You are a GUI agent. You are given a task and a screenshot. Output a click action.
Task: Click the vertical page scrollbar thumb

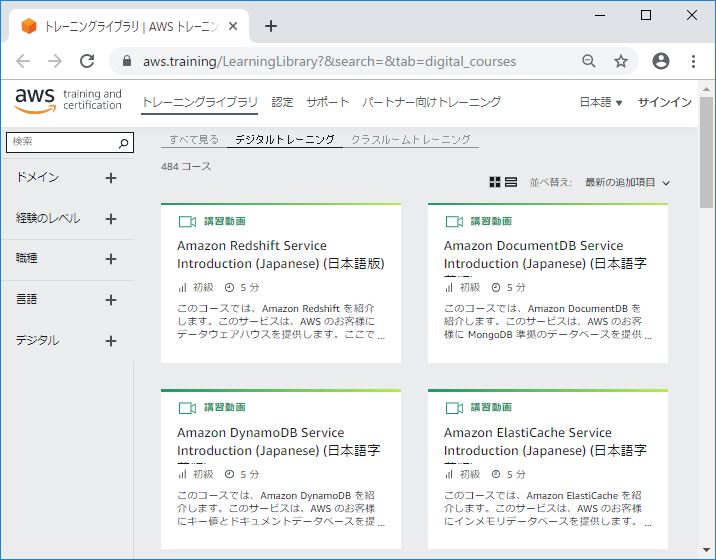pyautogui.click(x=706, y=152)
